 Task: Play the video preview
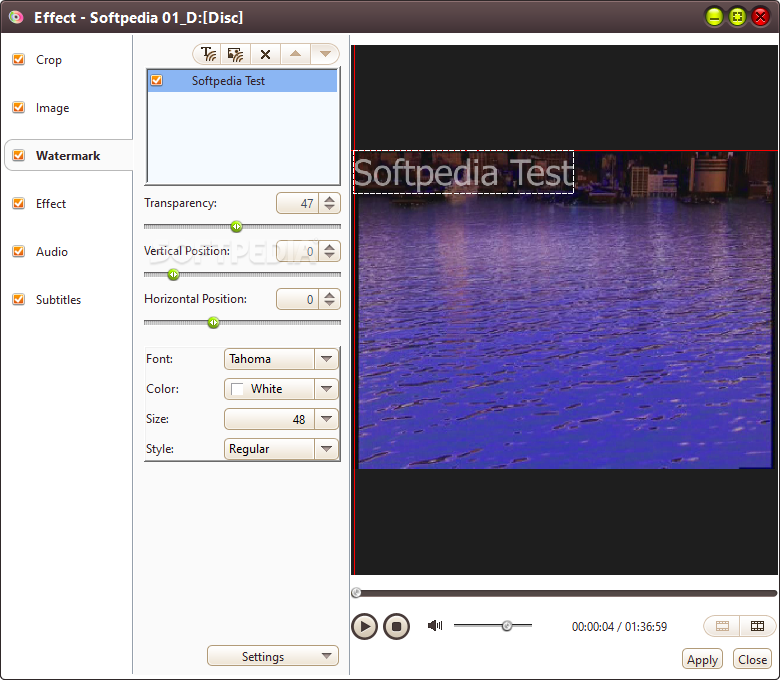click(x=365, y=626)
